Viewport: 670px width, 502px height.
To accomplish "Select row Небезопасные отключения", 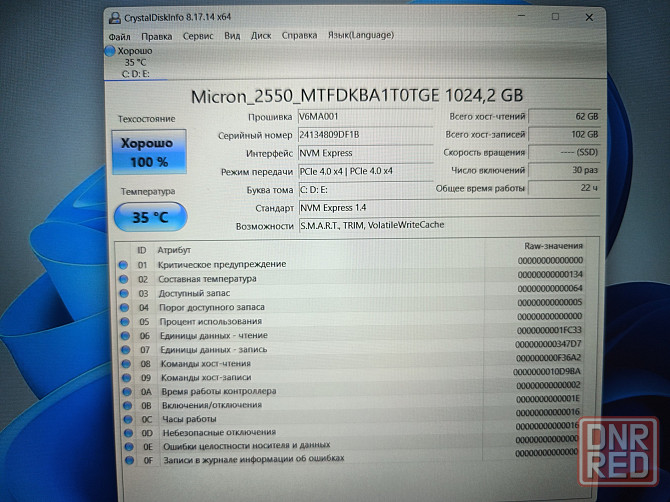I will pyautogui.click(x=350, y=430).
